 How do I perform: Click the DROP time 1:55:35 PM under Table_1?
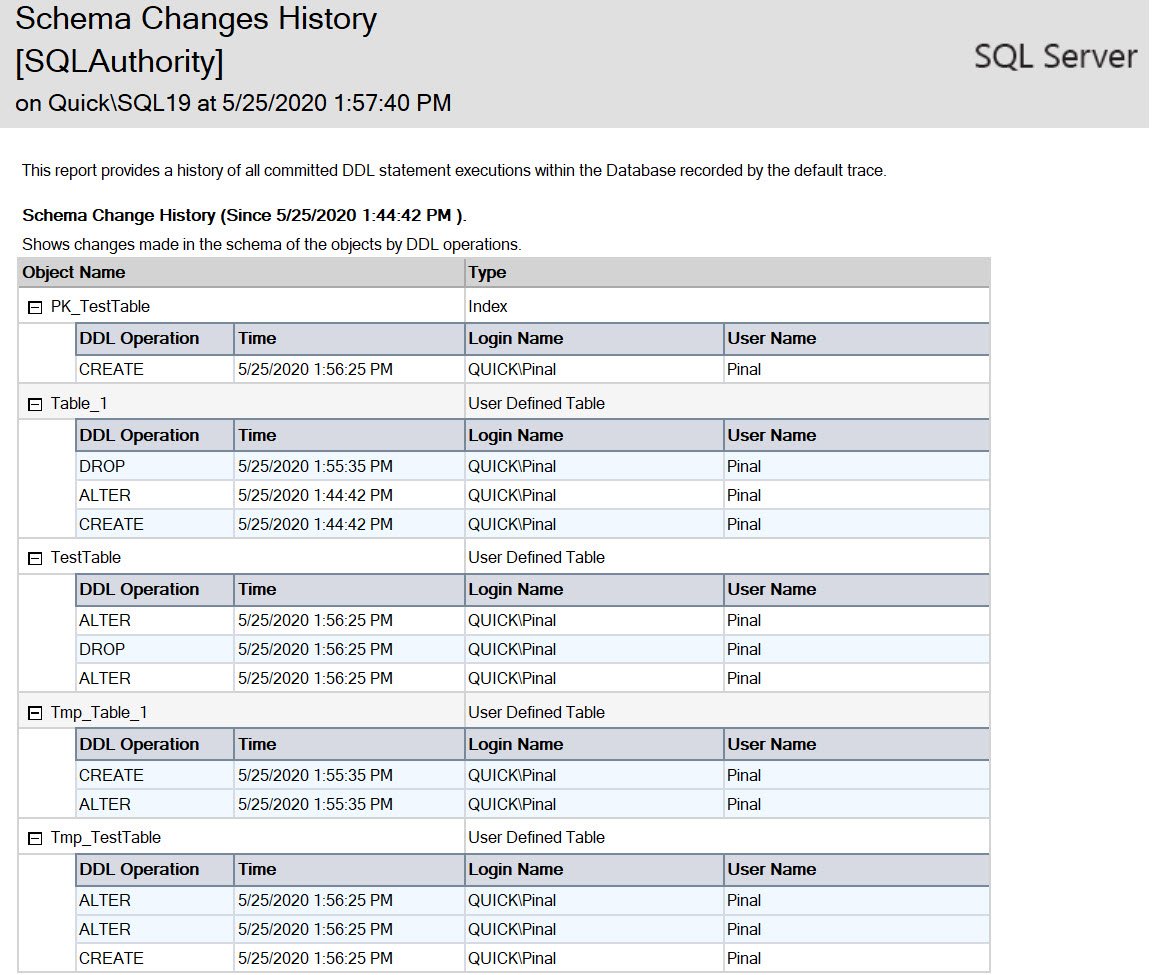tap(315, 466)
